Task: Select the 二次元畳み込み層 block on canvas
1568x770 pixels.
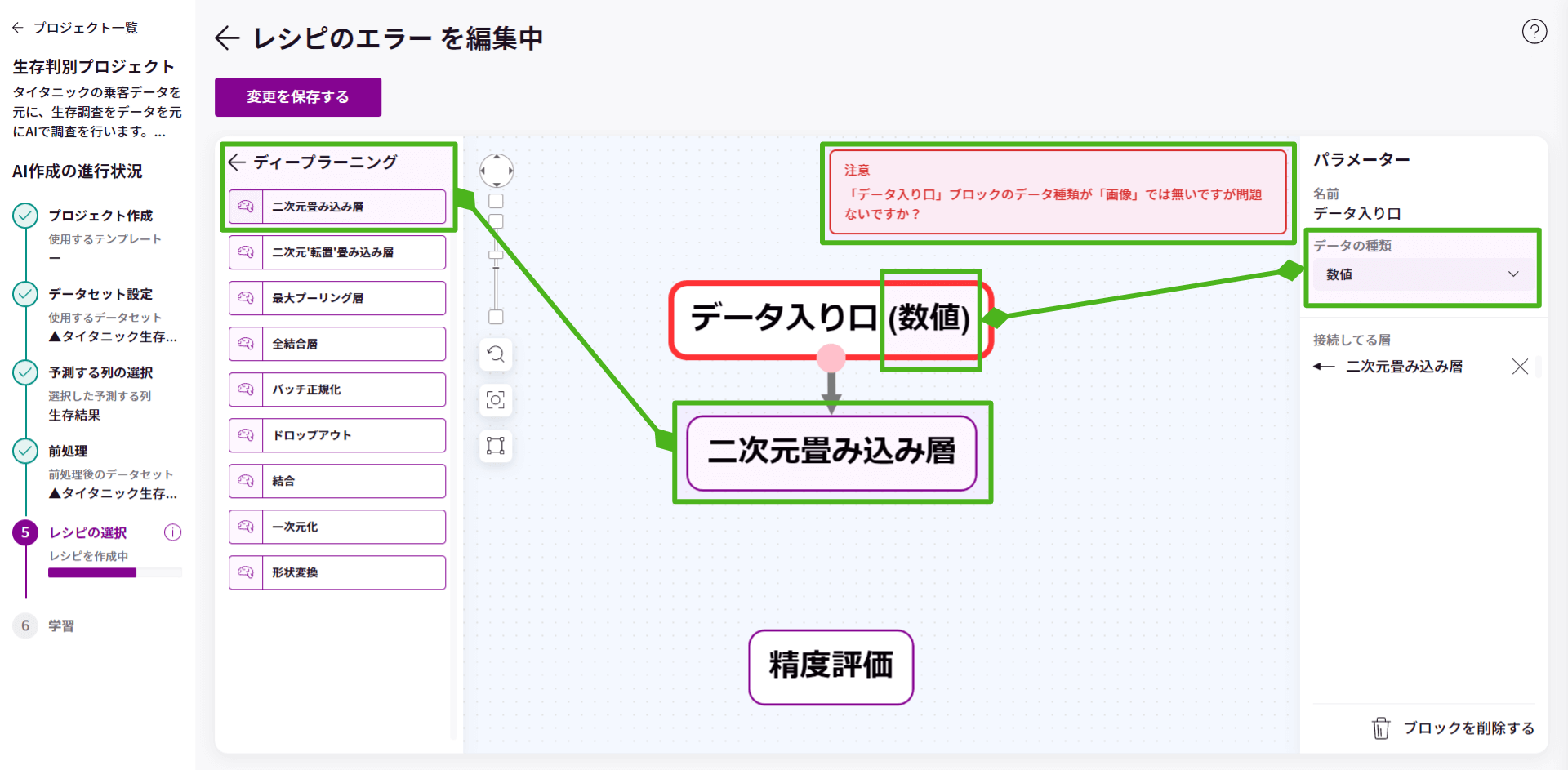Action: [831, 452]
